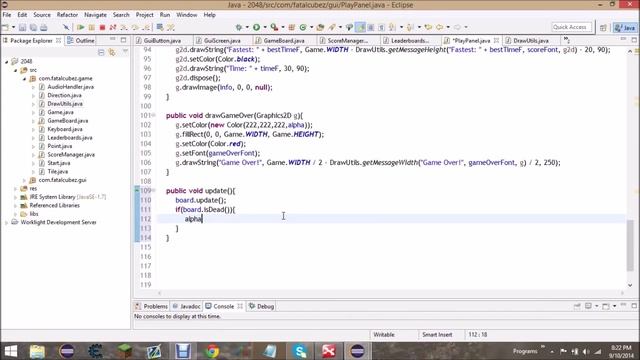Toggle Block Selection mode icon

coord(371,27)
